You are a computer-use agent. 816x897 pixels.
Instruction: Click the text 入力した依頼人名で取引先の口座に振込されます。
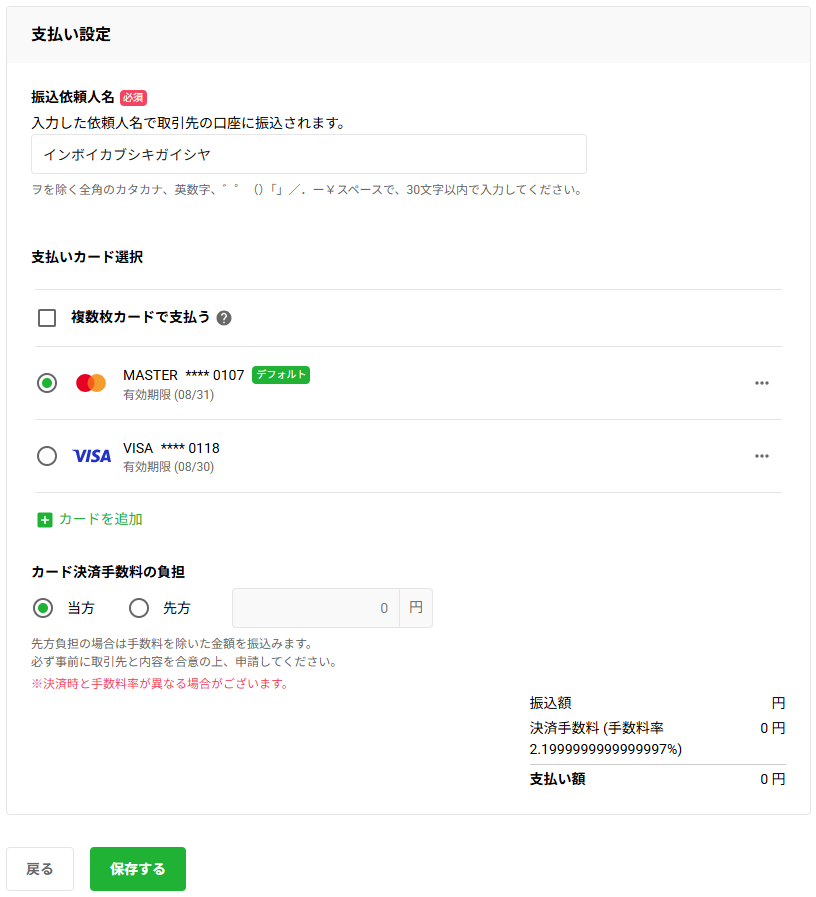tap(189, 123)
